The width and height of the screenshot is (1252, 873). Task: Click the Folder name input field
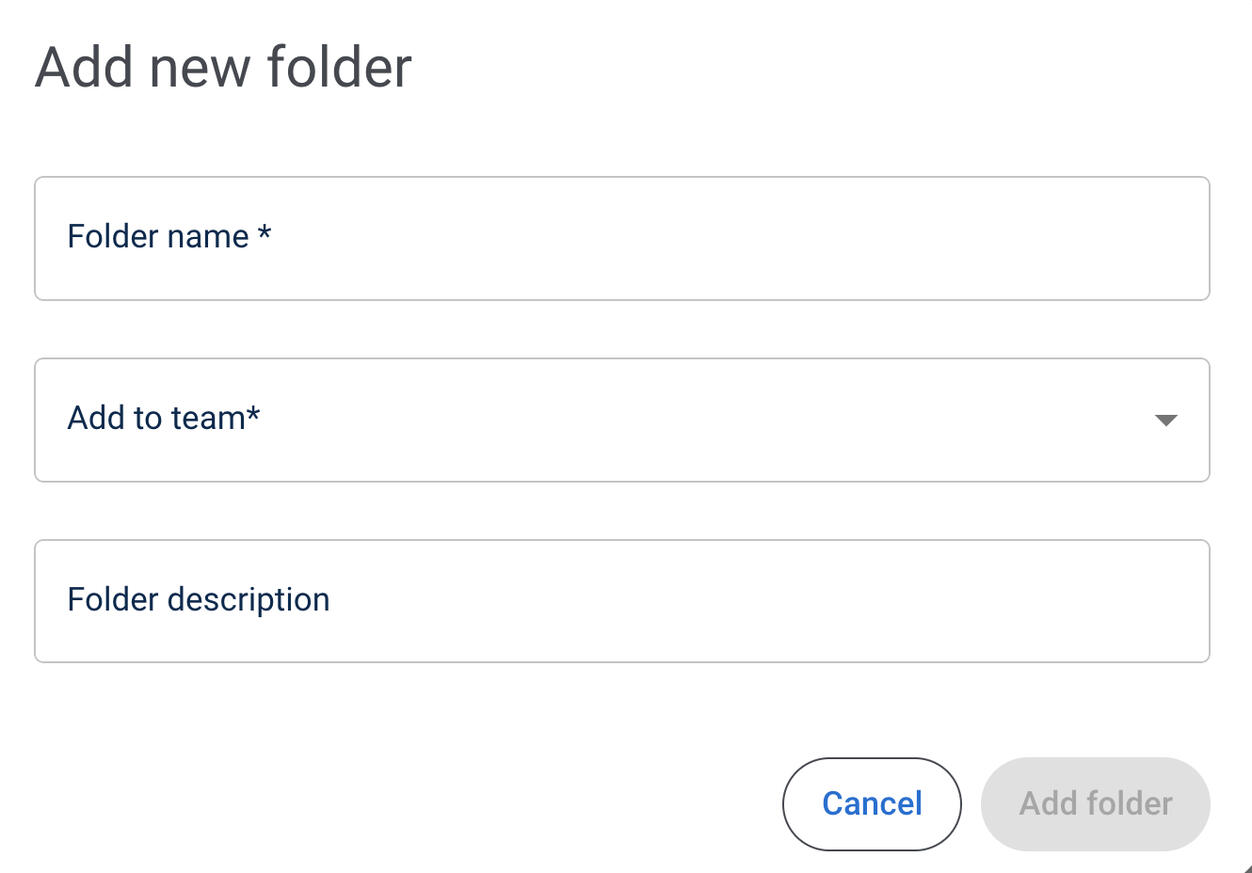tap(622, 238)
